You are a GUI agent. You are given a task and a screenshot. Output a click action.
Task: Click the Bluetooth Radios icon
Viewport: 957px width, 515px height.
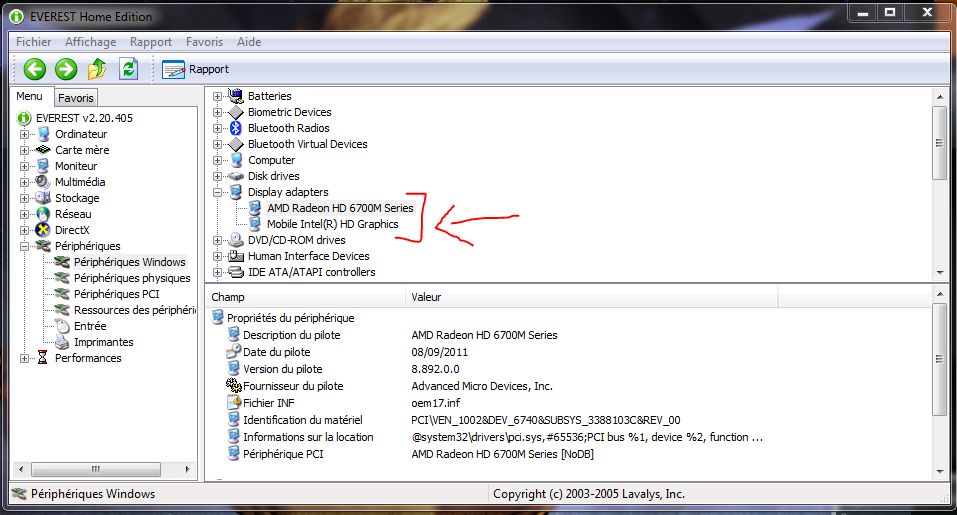click(x=236, y=128)
